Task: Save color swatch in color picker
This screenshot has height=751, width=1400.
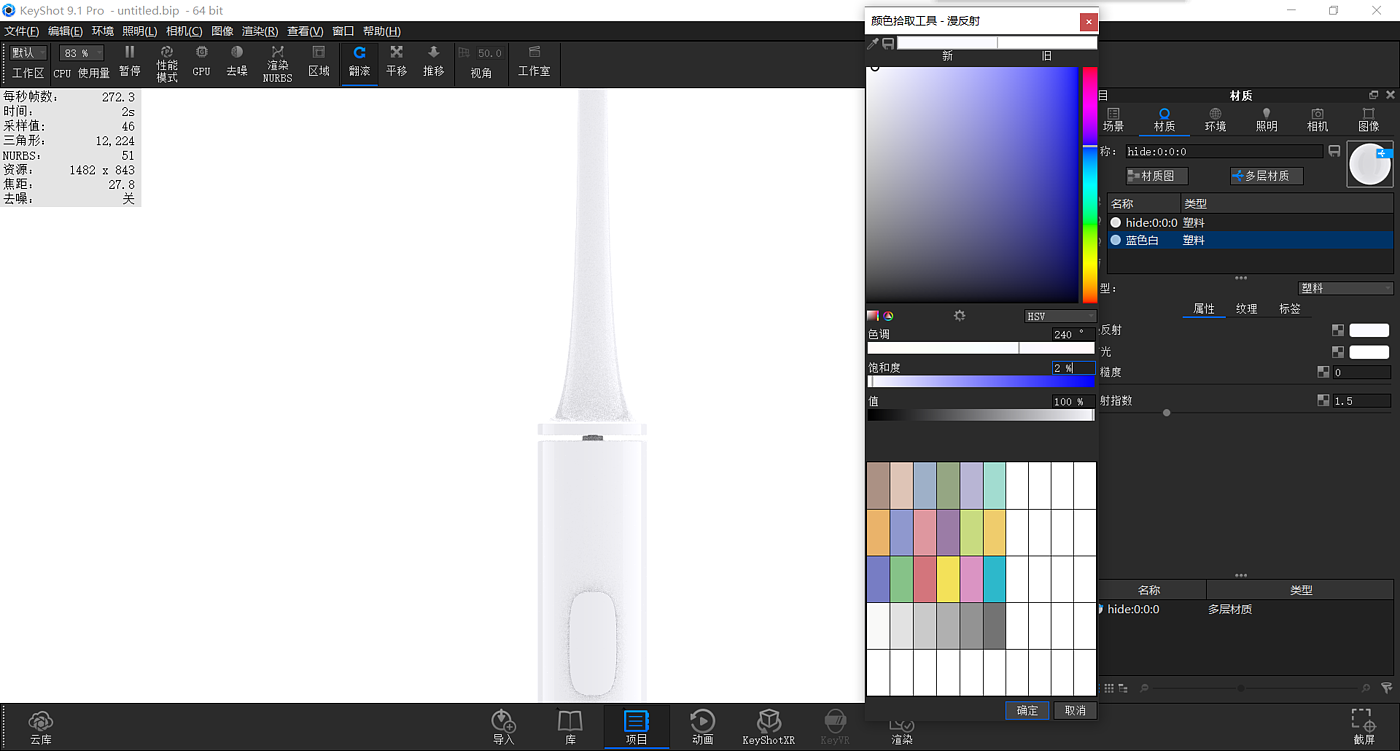Action: (x=888, y=44)
